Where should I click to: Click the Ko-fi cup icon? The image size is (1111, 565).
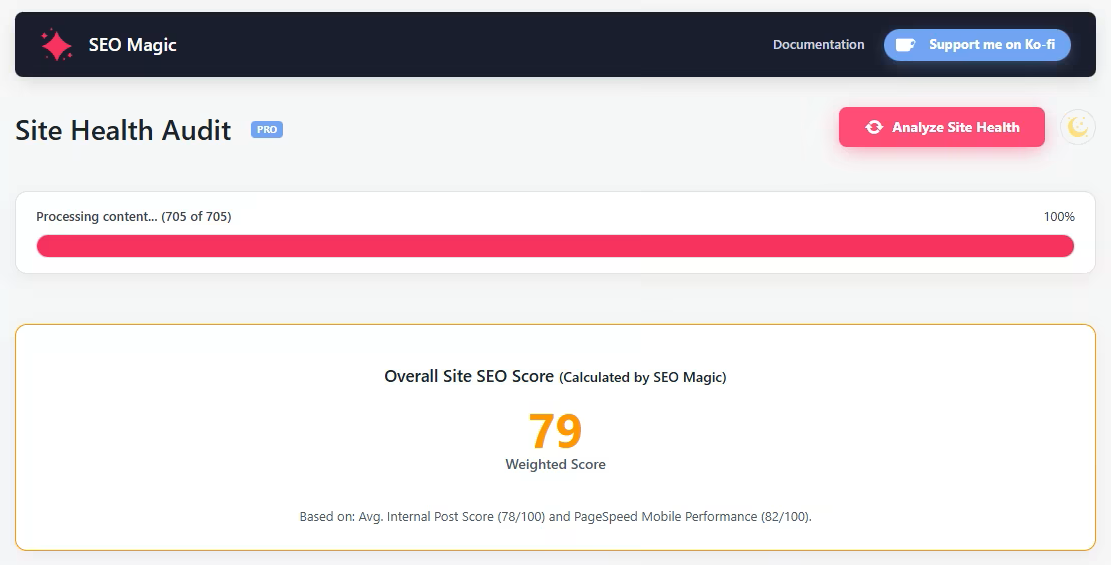coord(905,45)
